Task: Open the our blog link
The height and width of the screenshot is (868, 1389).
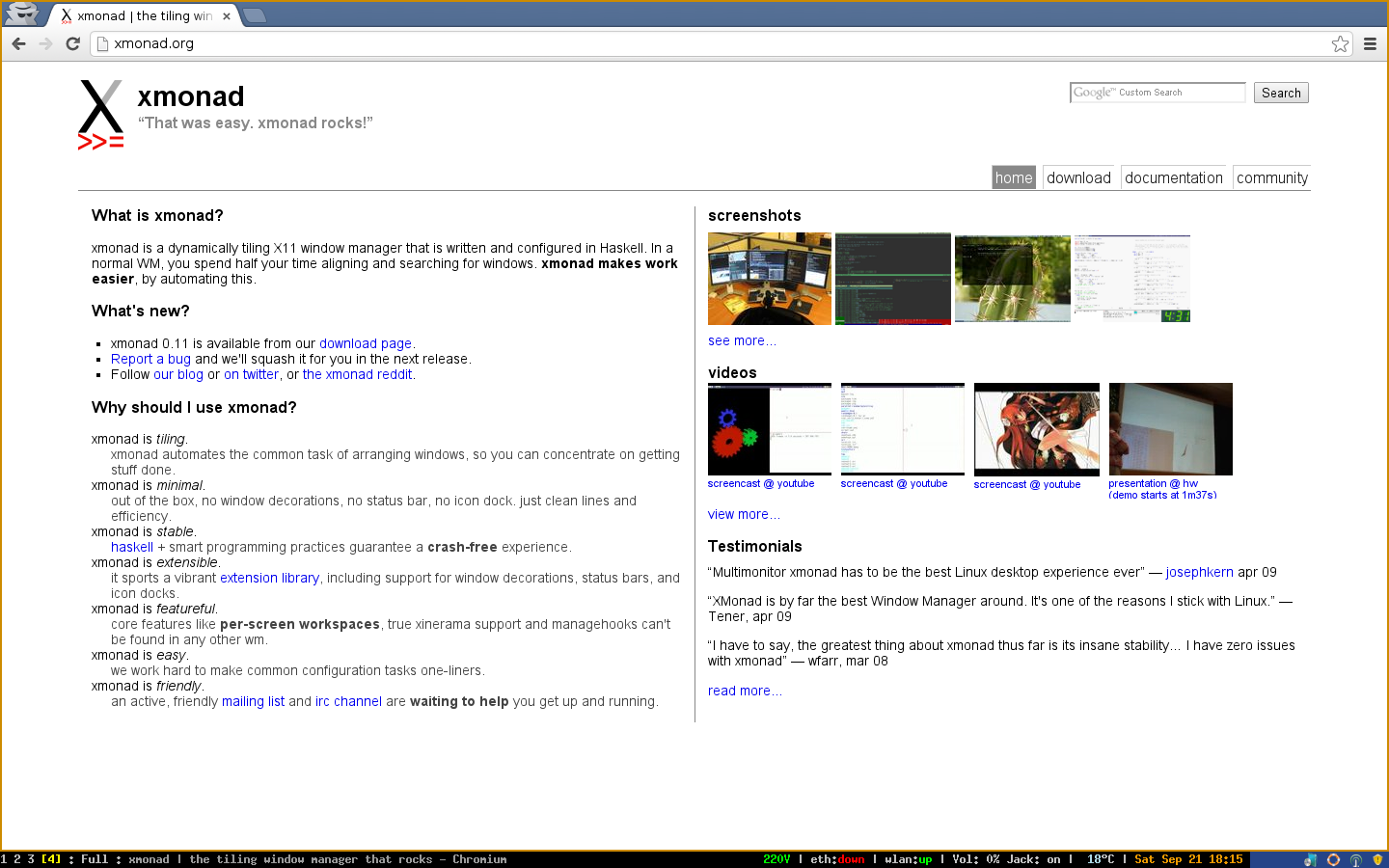Action: (x=178, y=374)
